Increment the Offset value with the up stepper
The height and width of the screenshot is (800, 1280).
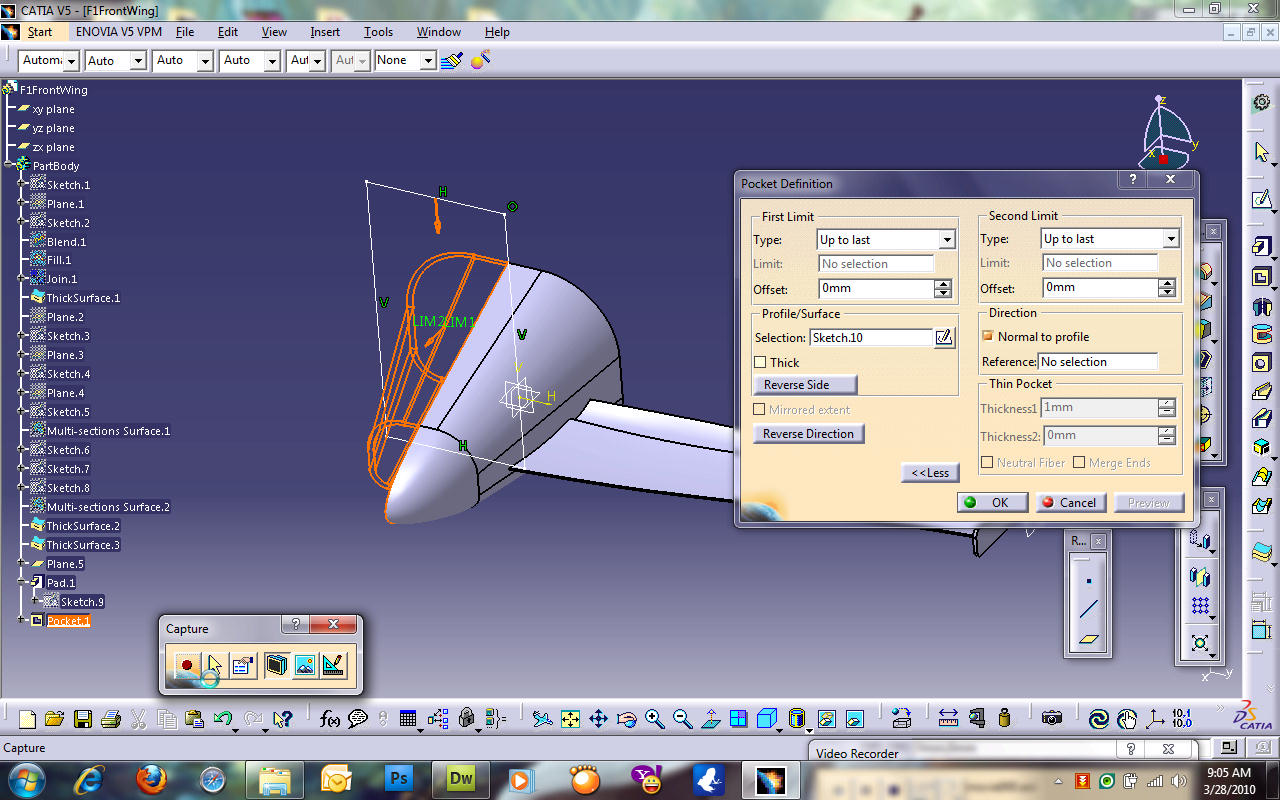[x=941, y=284]
